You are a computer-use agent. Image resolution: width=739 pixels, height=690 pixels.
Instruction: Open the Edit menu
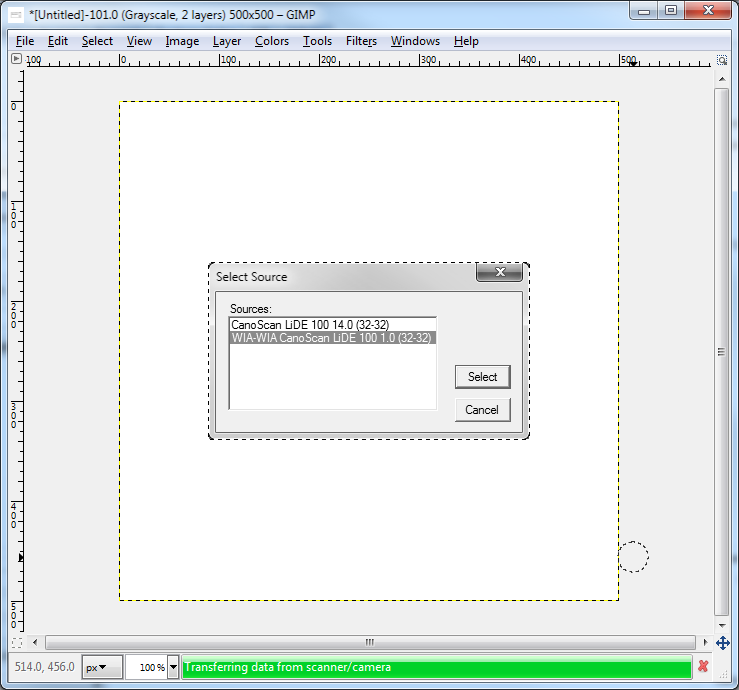(58, 41)
